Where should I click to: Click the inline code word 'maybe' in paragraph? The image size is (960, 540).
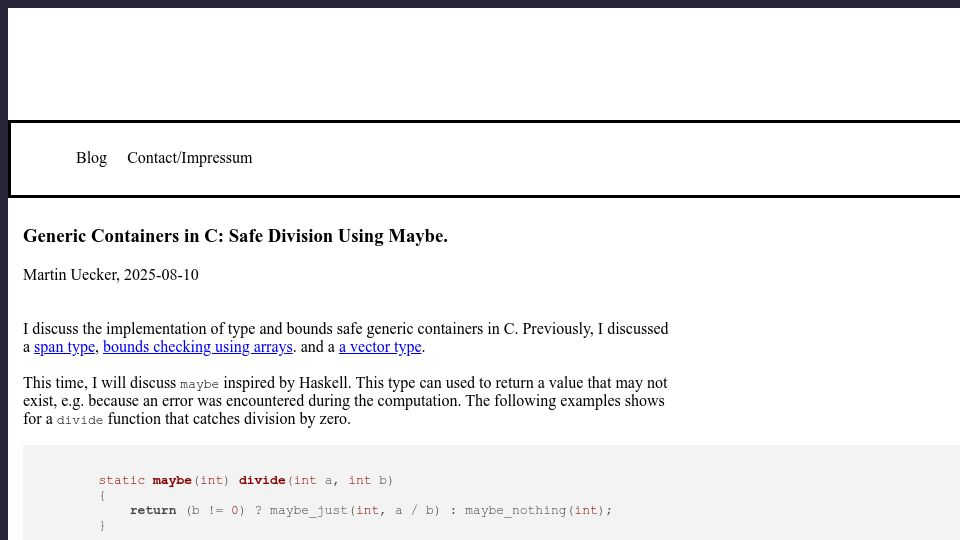point(199,384)
